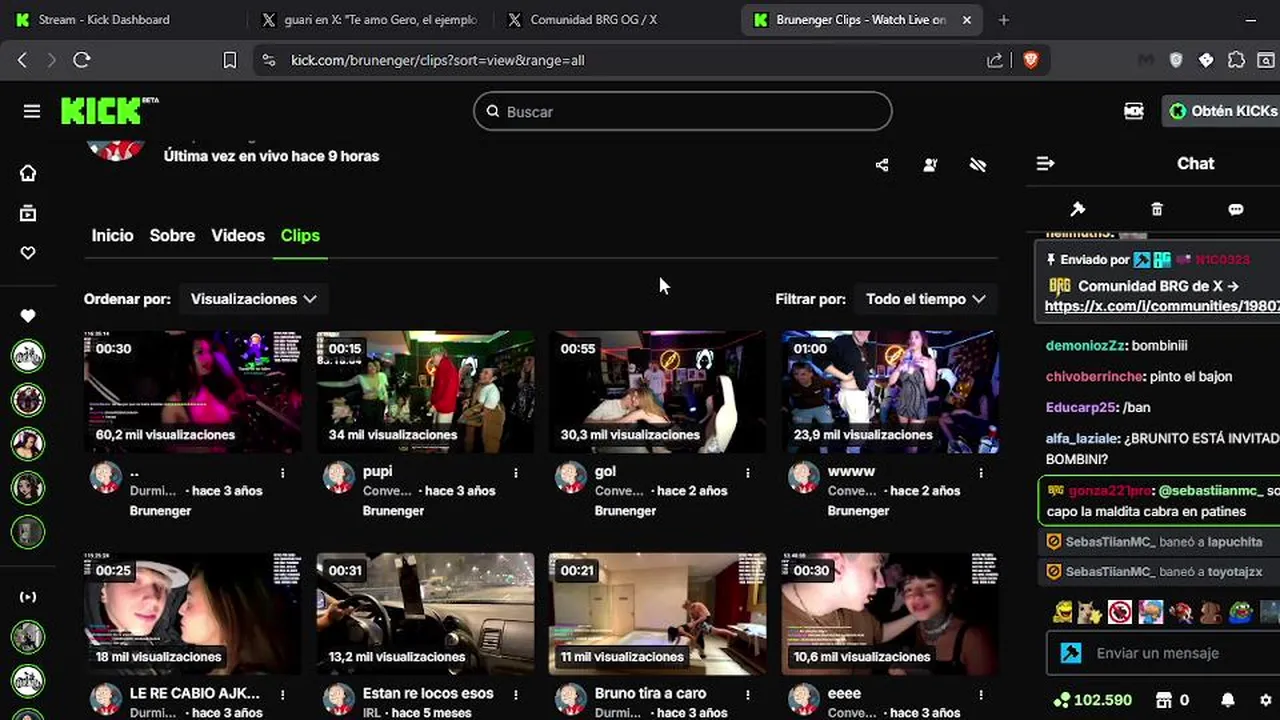The width and height of the screenshot is (1280, 720).
Task: Open options for 'eeee' clip
Action: (981, 694)
